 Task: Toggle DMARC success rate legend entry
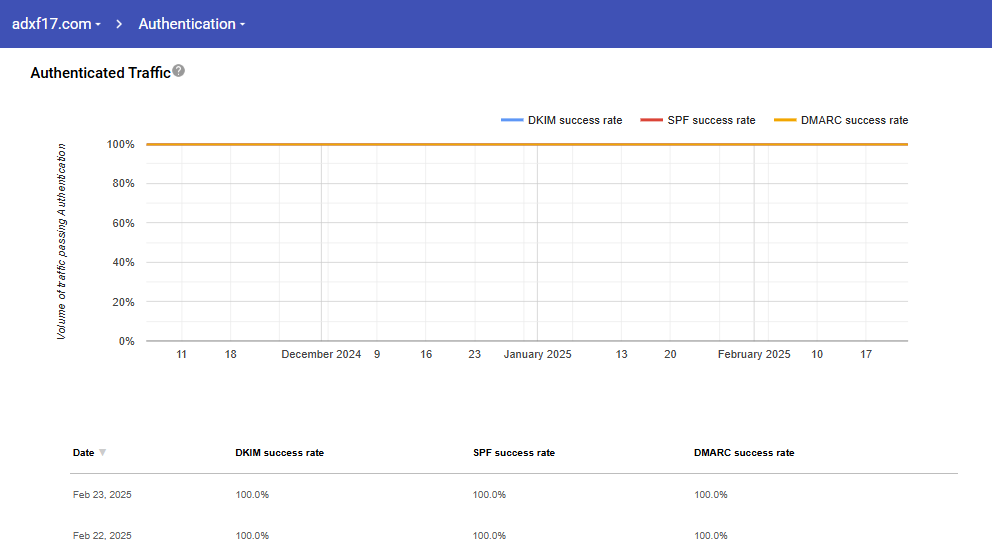854,120
